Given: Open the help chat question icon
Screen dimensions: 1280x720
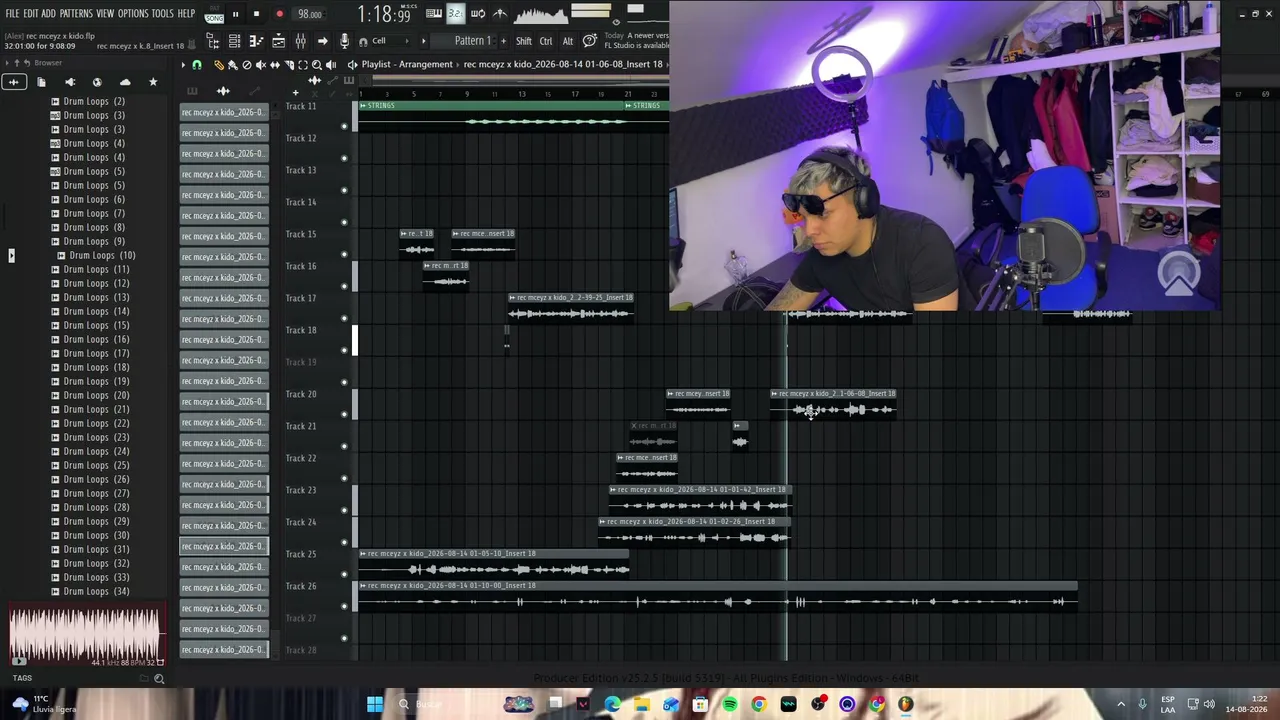Looking at the screenshot, I should tap(590, 41).
